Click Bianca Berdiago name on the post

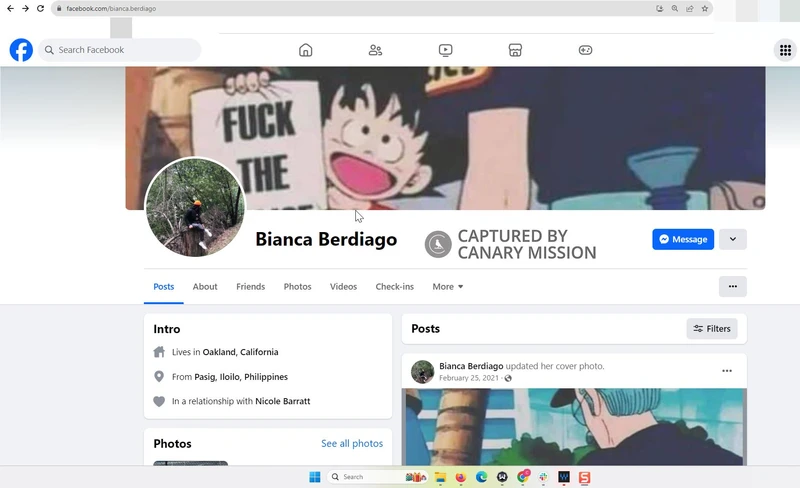[x=471, y=366]
